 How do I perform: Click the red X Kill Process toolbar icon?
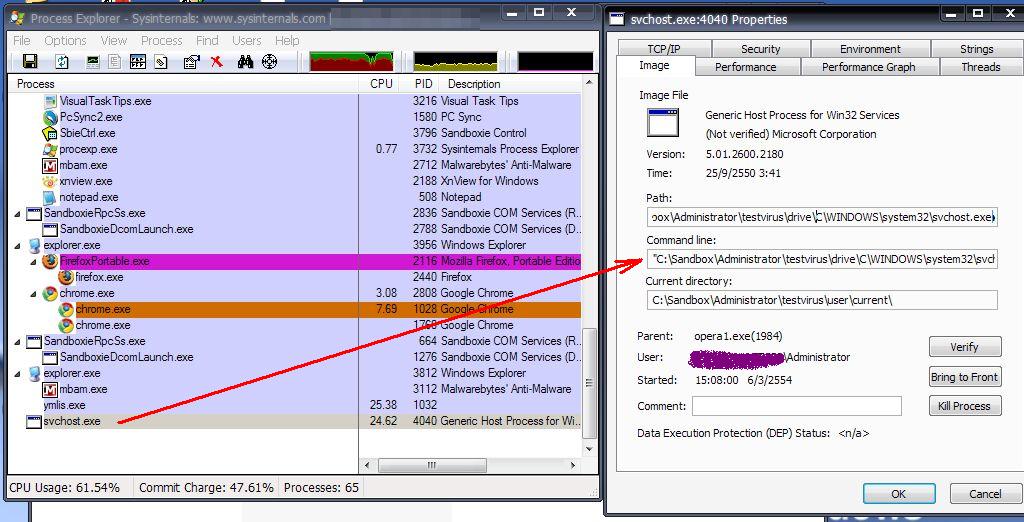pyautogui.click(x=217, y=61)
